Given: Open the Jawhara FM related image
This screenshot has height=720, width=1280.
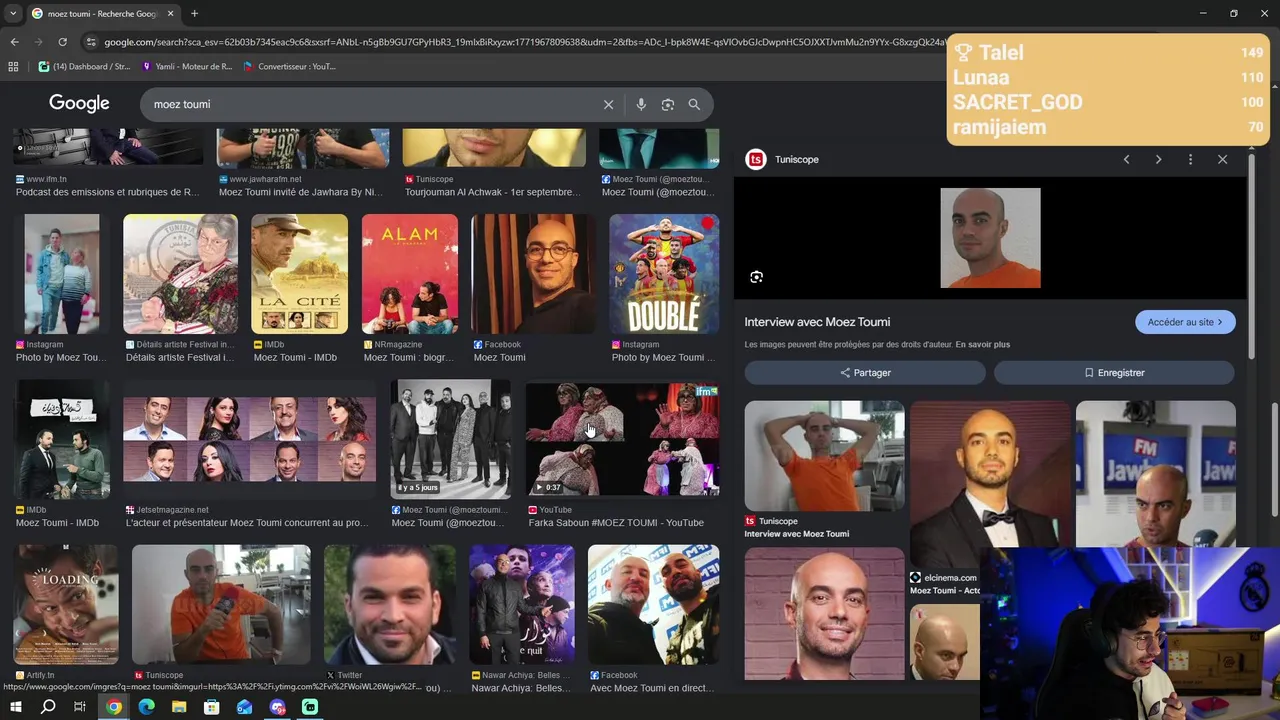Looking at the screenshot, I should (x=1155, y=474).
